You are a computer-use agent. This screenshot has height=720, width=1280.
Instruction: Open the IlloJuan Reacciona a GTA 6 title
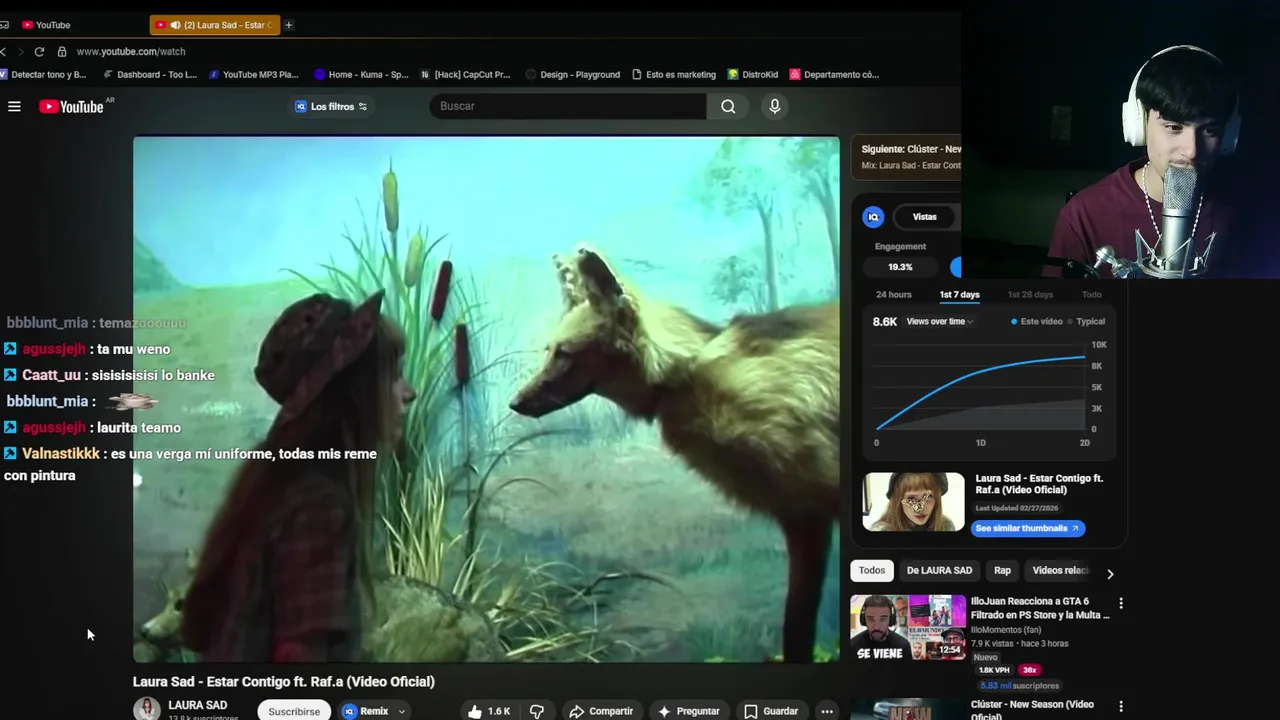click(x=1040, y=608)
